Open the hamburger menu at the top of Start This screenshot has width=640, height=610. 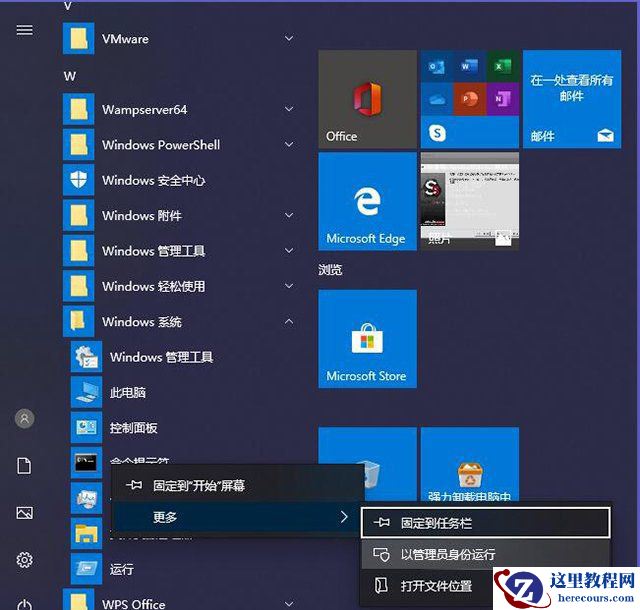(x=24, y=30)
